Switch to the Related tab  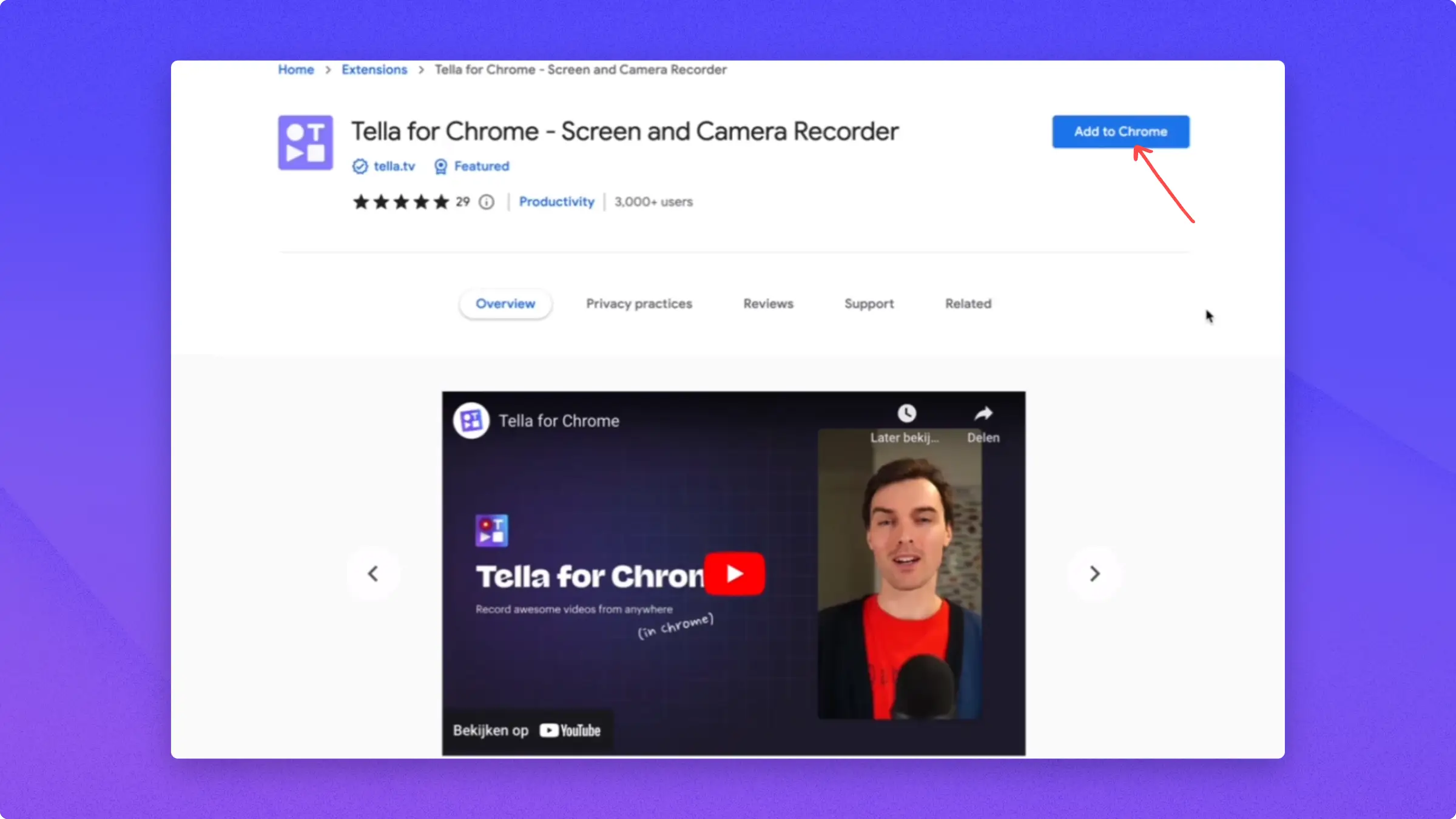(x=968, y=304)
